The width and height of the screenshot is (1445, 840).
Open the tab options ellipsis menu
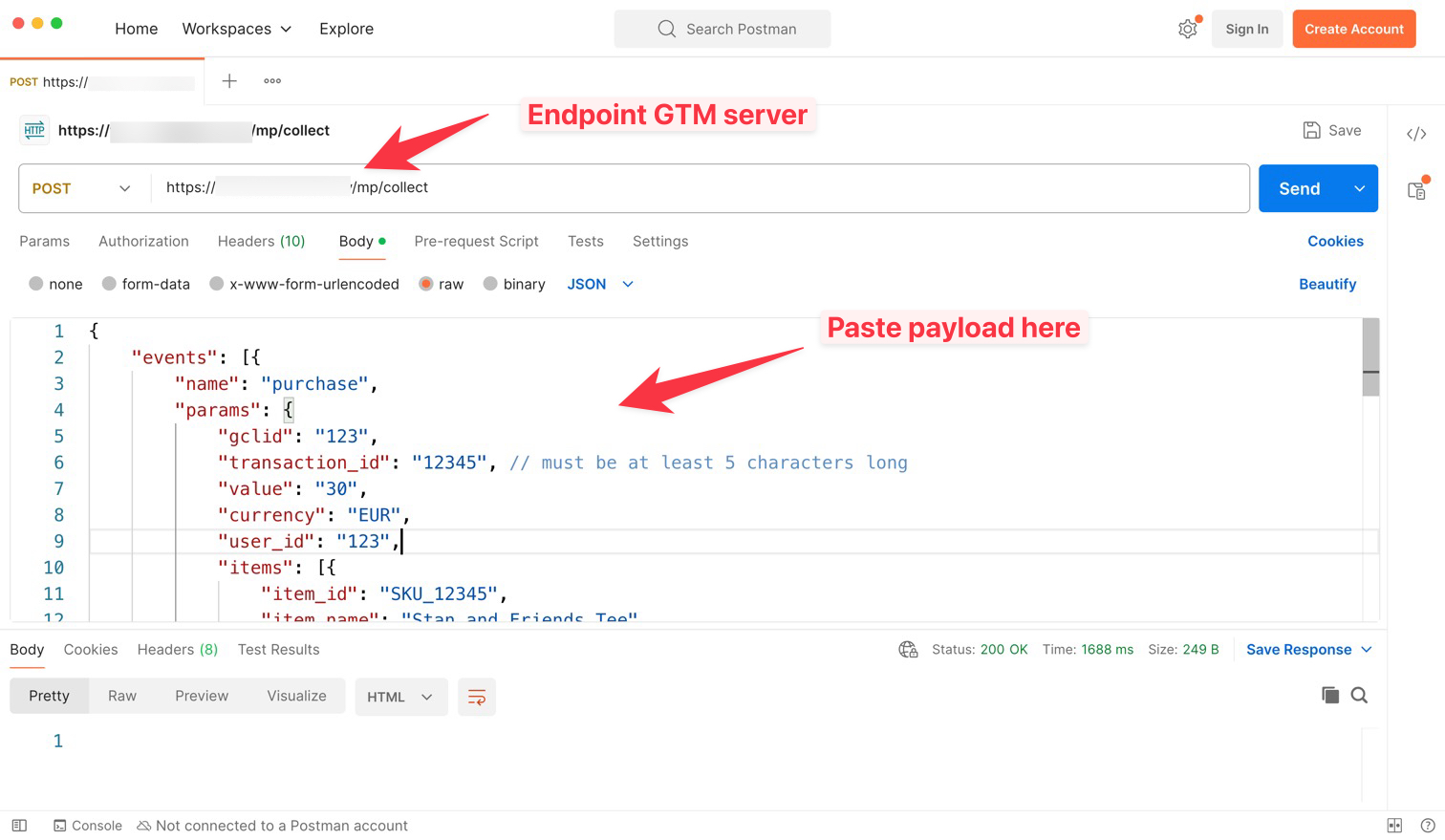coord(272,81)
